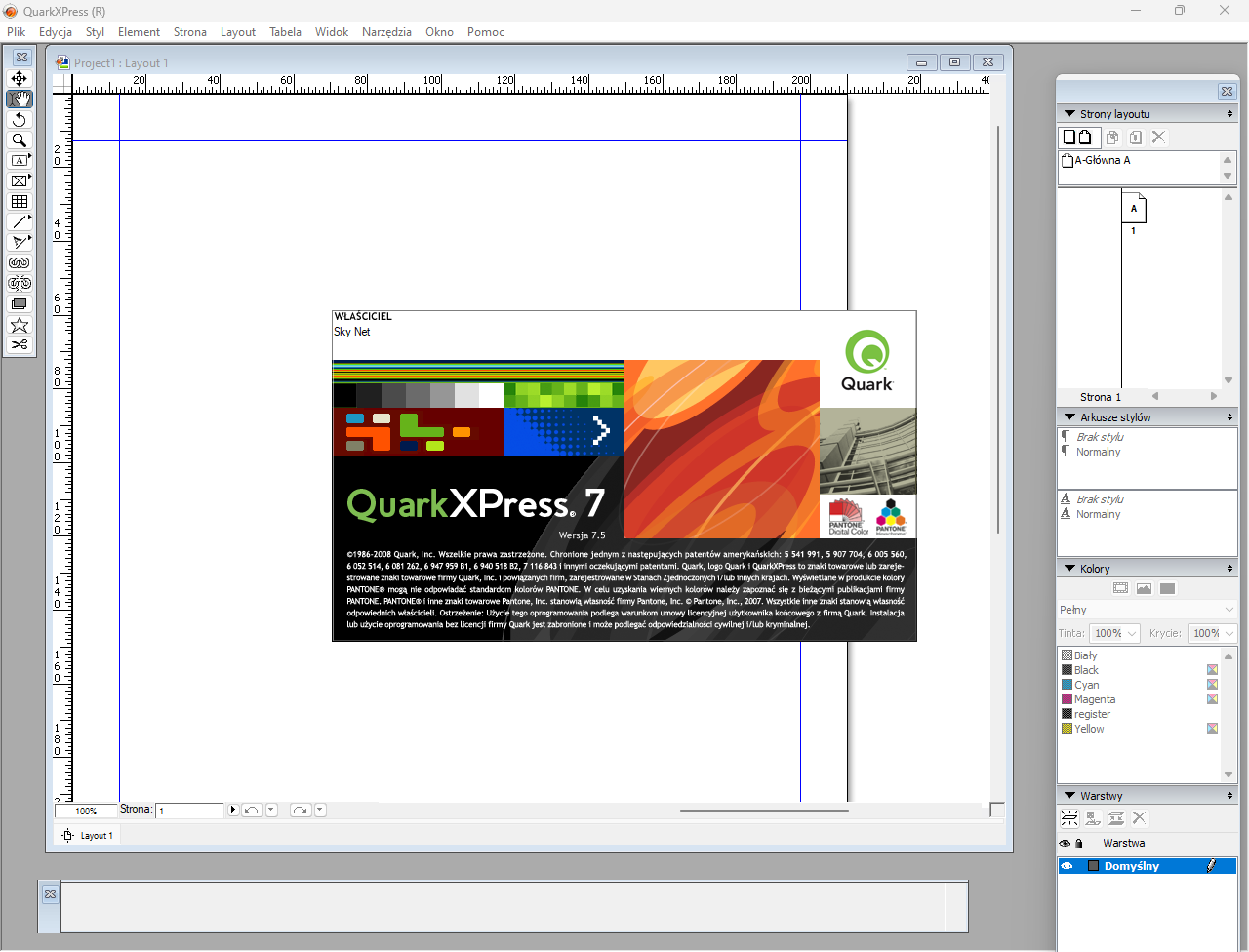The width and height of the screenshot is (1249, 952).
Task: Open the Krycie opacity dropdown
Action: point(1212,633)
